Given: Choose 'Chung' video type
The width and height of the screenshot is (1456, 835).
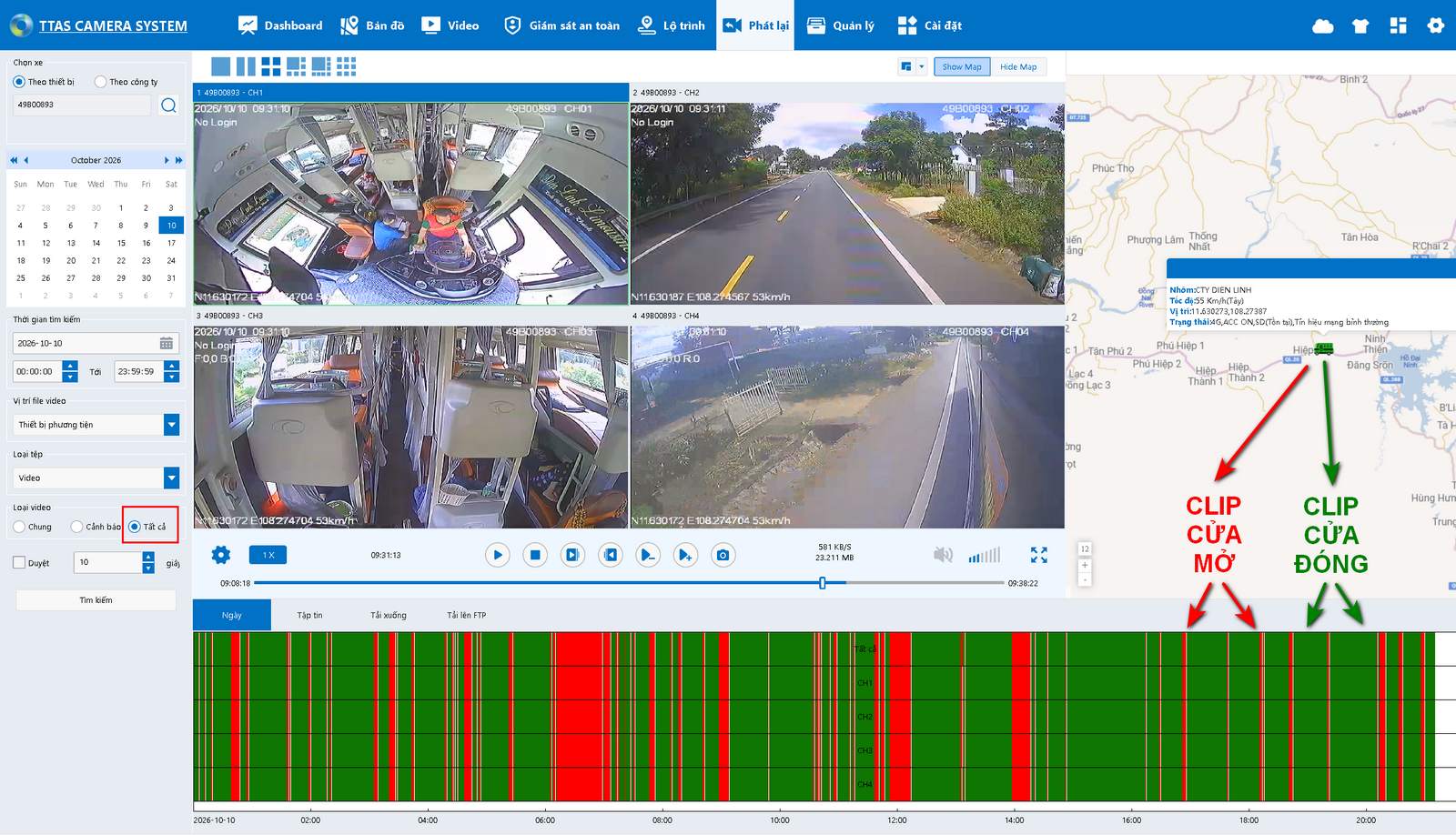Looking at the screenshot, I should (19, 527).
